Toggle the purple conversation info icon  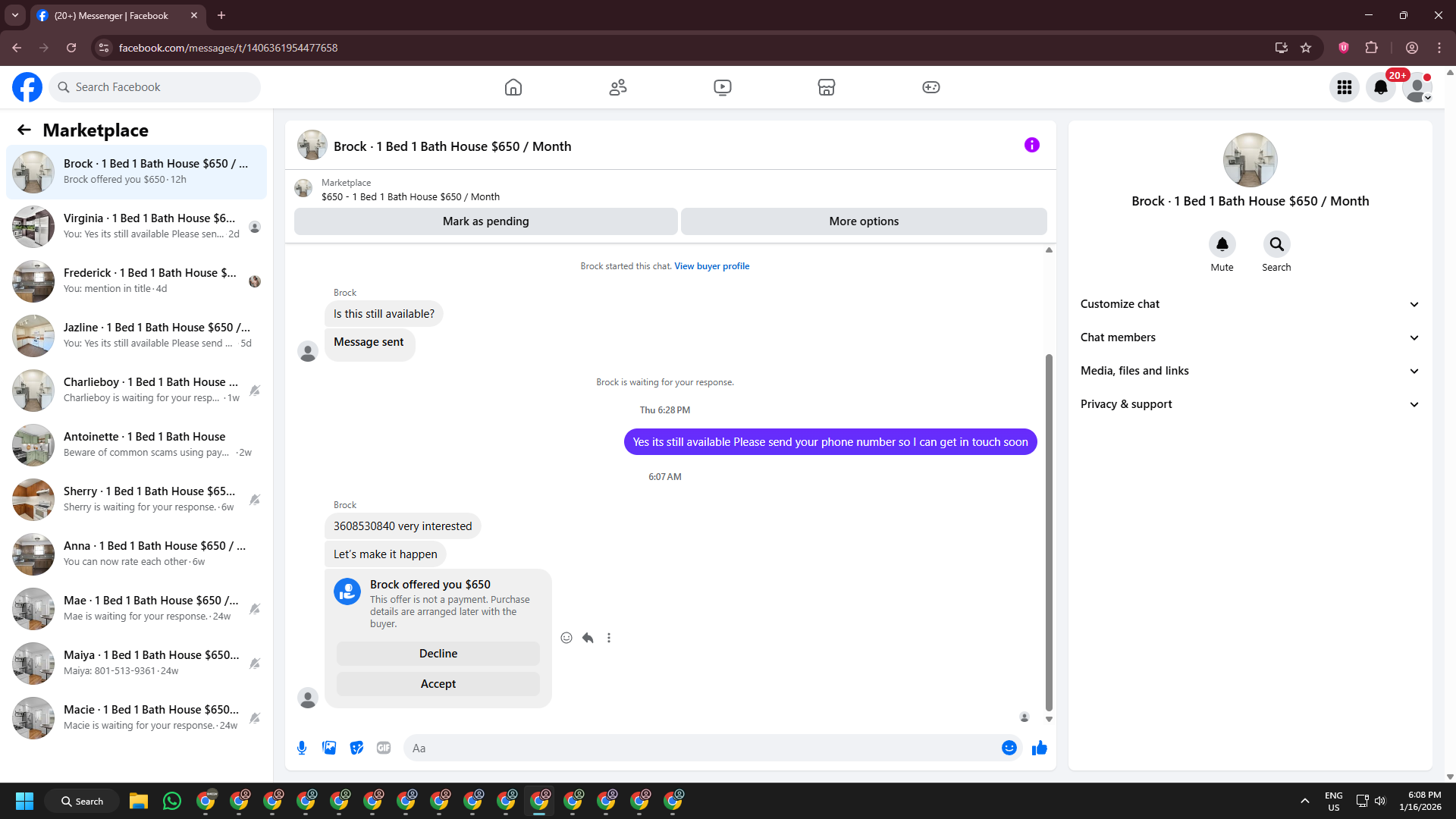(x=1031, y=145)
